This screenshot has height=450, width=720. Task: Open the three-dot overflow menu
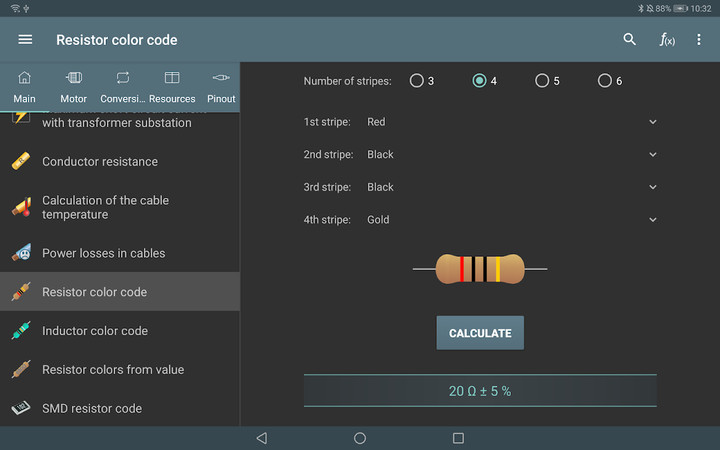pos(699,39)
